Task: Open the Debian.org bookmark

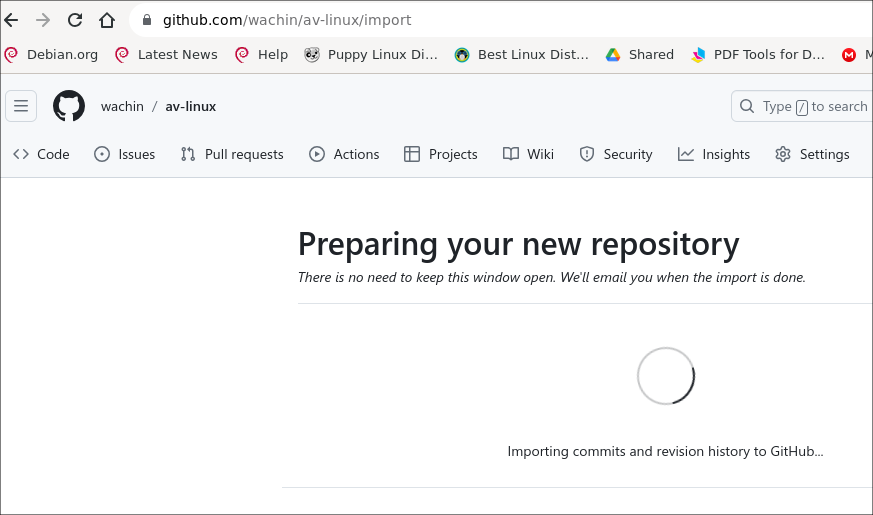Action: [51, 55]
